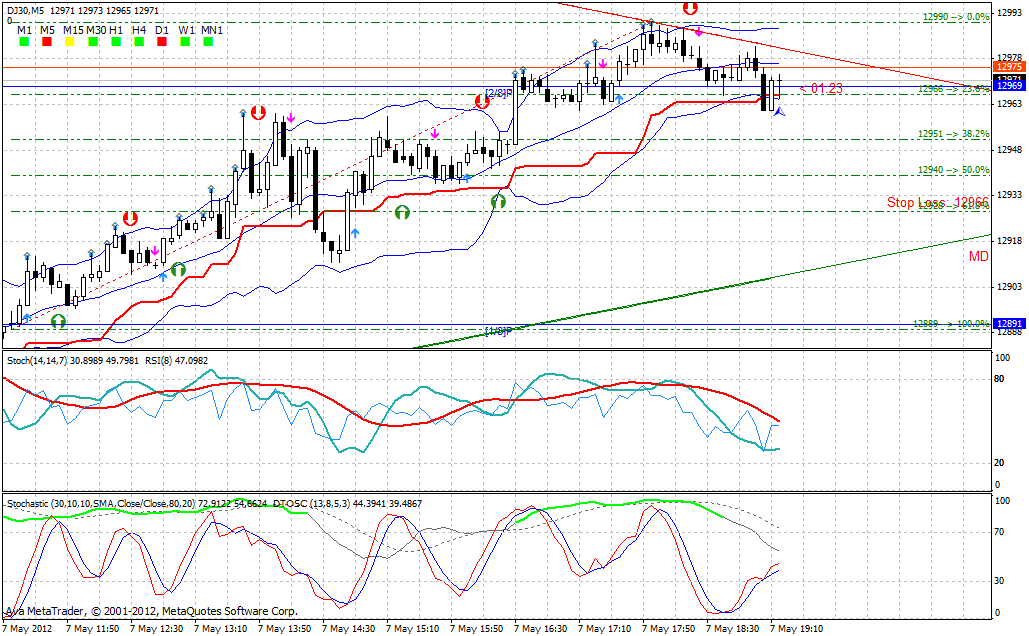1029x636 pixels.
Task: Click the '7 May 13:10' time axis label
Action: point(220,629)
